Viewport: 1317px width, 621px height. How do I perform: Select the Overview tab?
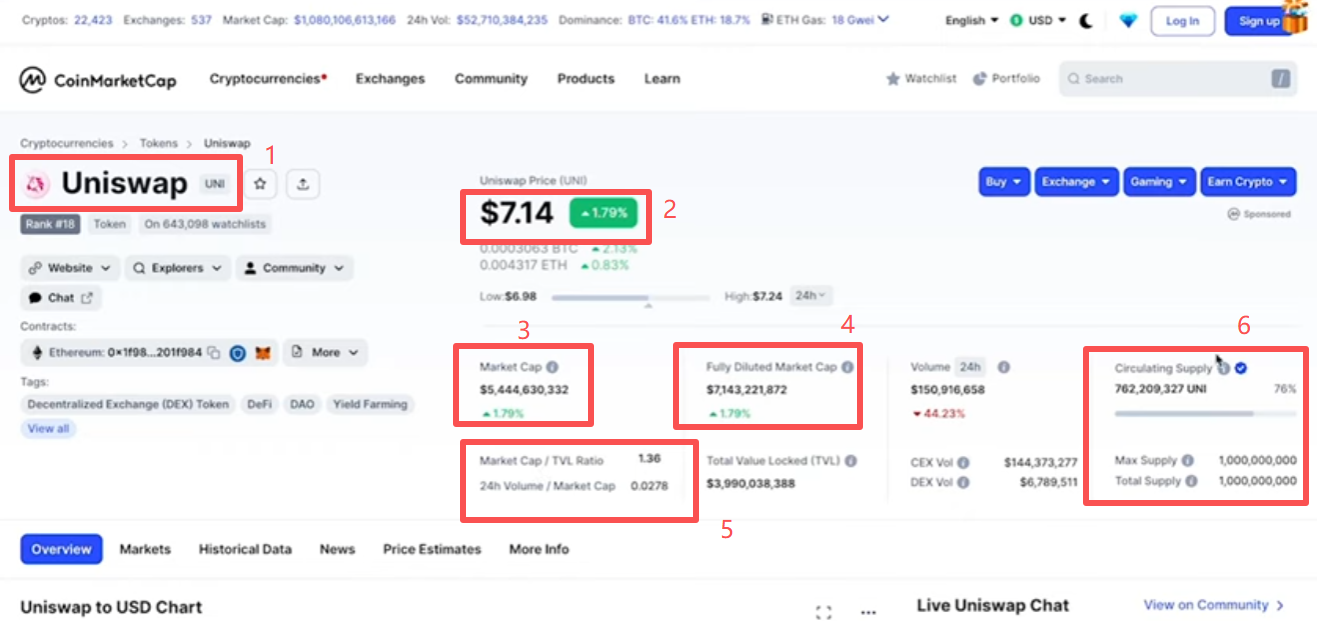pos(61,549)
